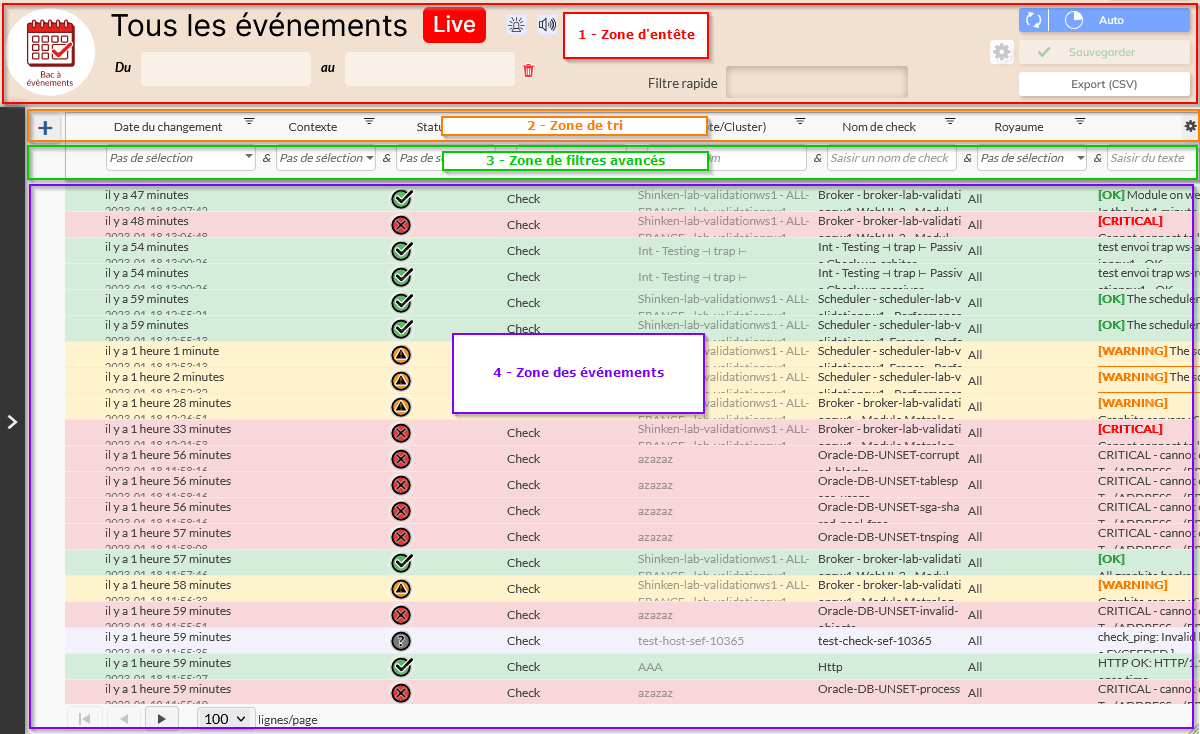This screenshot has height=734, width=1200.
Task: Sort by the Nom de check column
Action: (878, 127)
